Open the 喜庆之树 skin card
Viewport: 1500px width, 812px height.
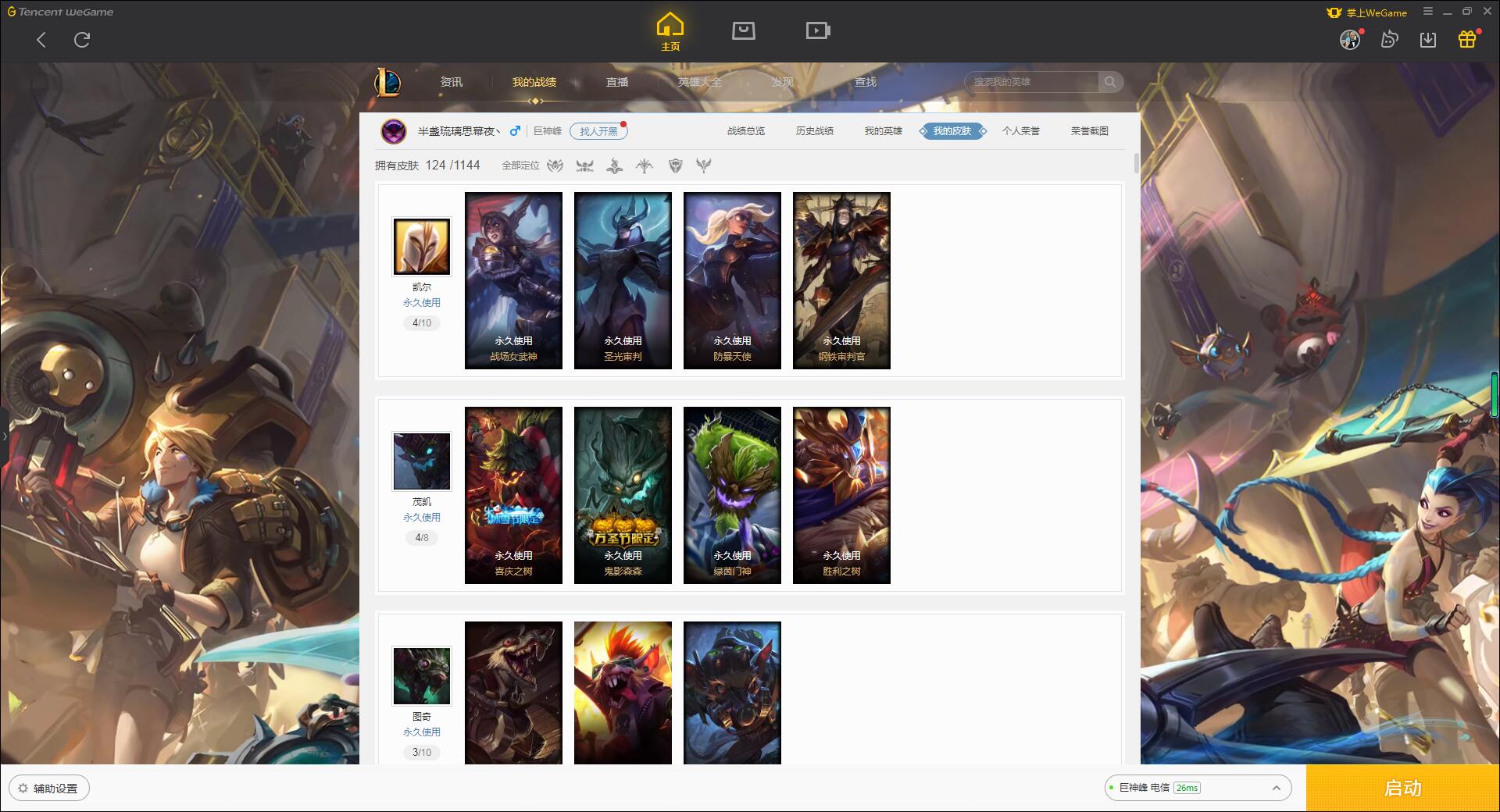point(513,495)
